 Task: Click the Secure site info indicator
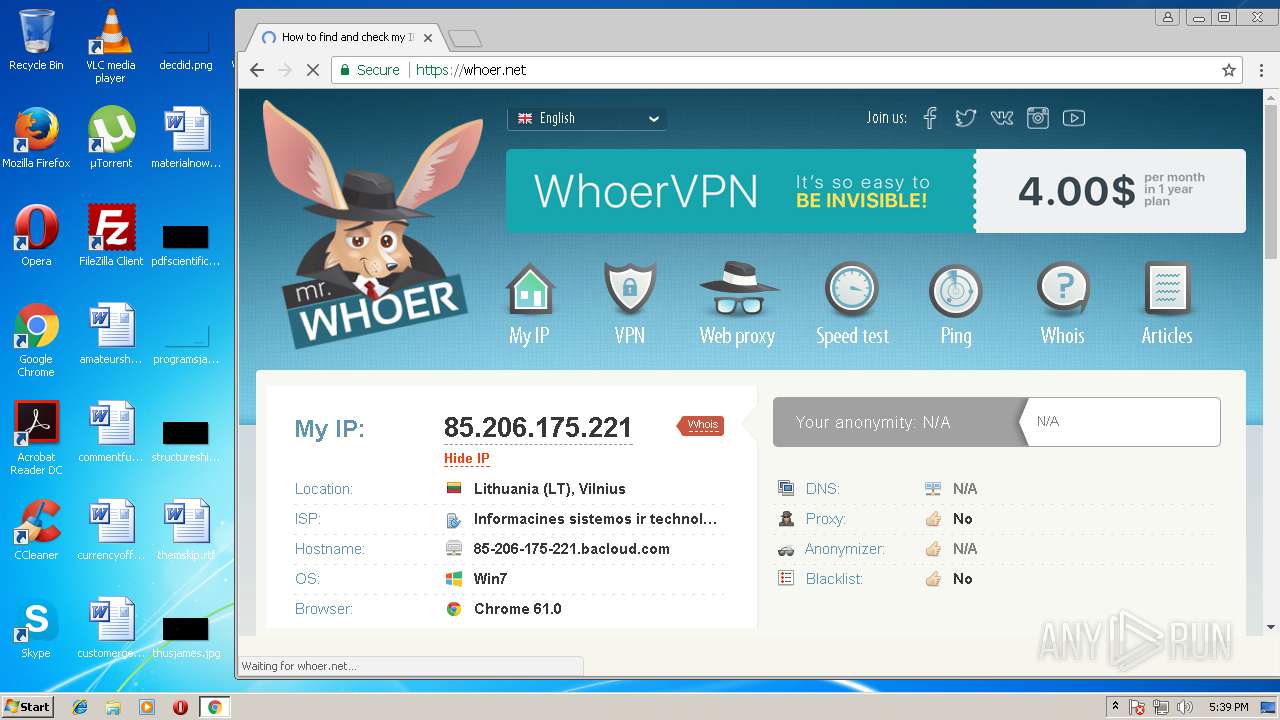pyautogui.click(x=369, y=70)
